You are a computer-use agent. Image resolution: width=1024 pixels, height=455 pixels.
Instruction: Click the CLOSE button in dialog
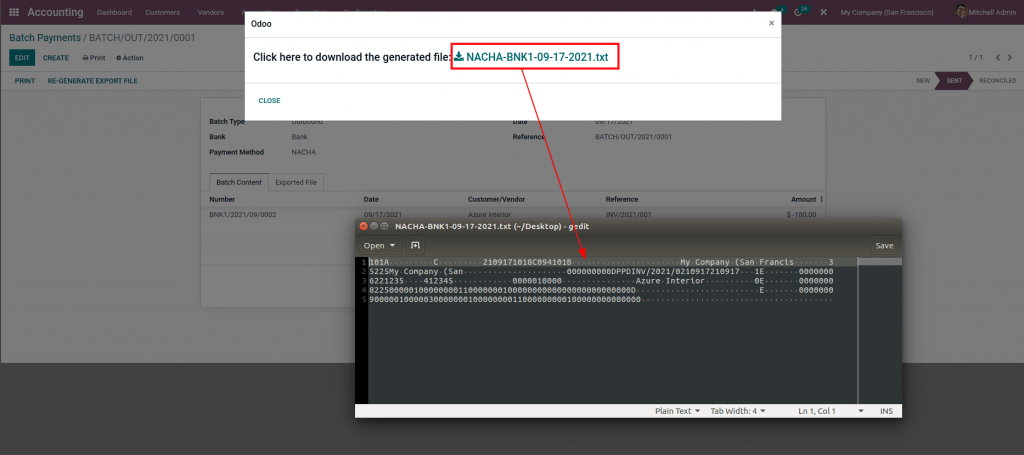point(269,101)
